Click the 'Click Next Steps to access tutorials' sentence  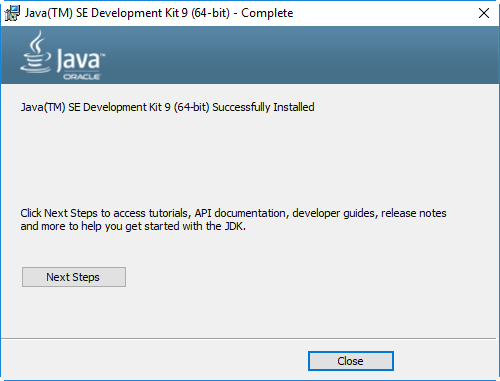pos(105,213)
